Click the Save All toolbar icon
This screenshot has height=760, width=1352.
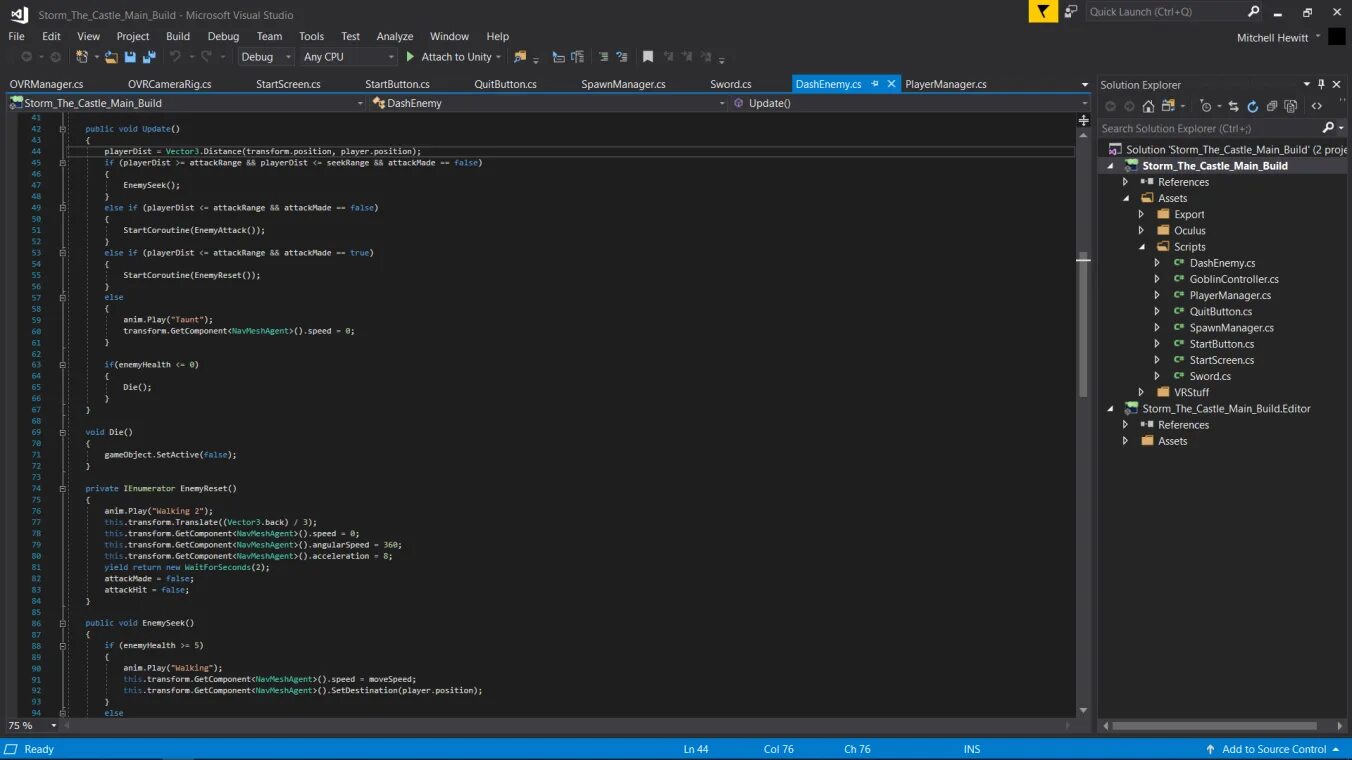click(x=148, y=57)
